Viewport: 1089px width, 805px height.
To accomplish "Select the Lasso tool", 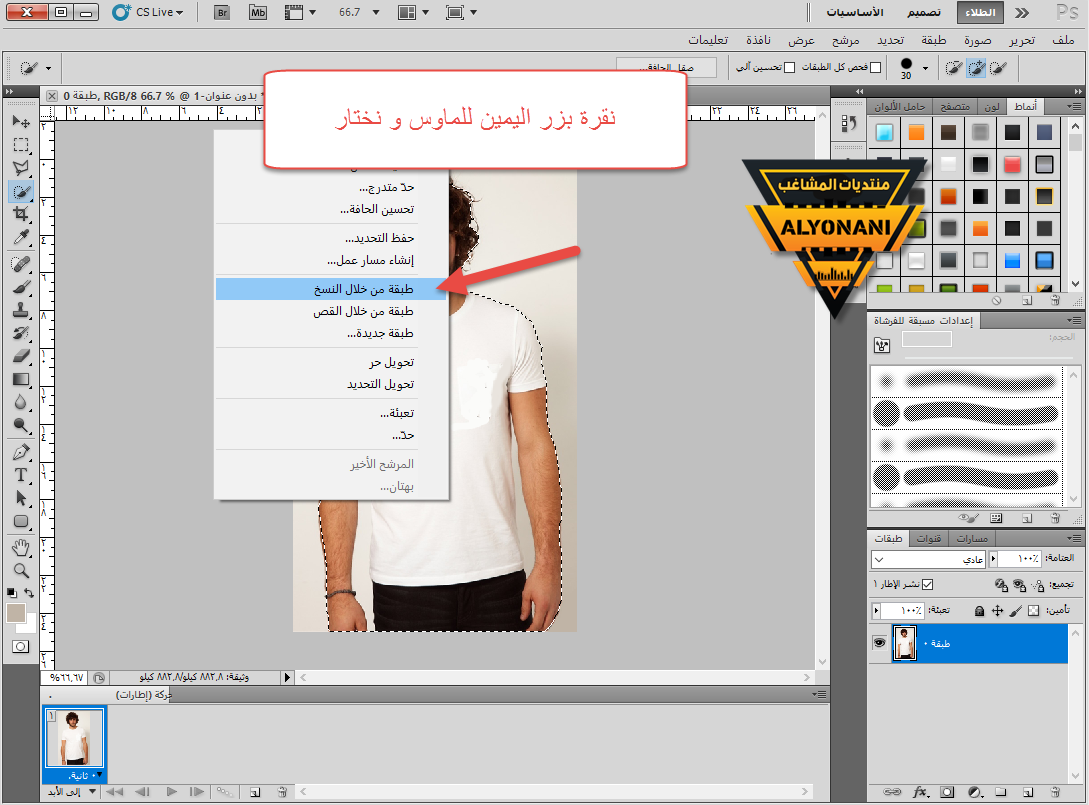I will point(21,167).
